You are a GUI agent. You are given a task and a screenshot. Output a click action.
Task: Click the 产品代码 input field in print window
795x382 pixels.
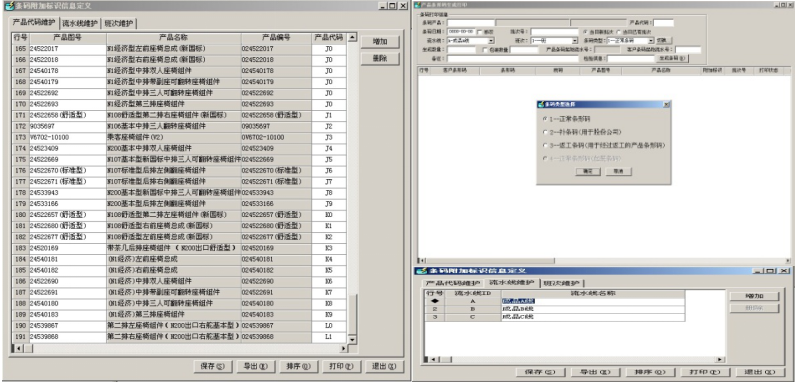(x=664, y=23)
